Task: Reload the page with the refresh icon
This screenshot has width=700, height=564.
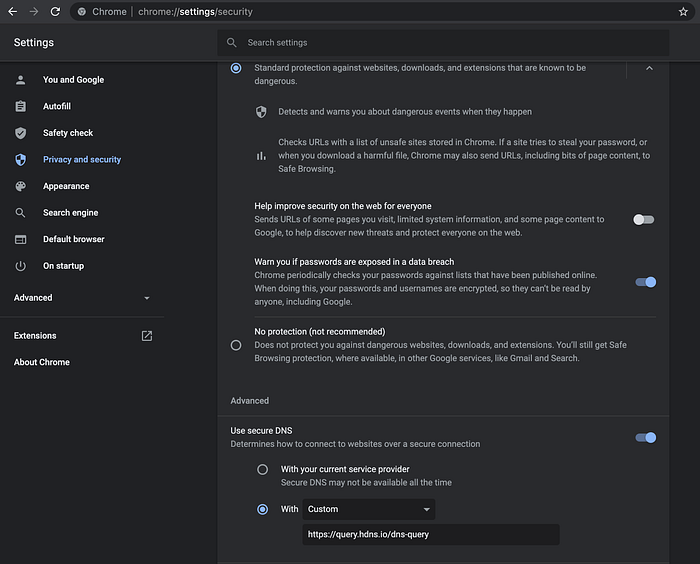Action: [54, 12]
